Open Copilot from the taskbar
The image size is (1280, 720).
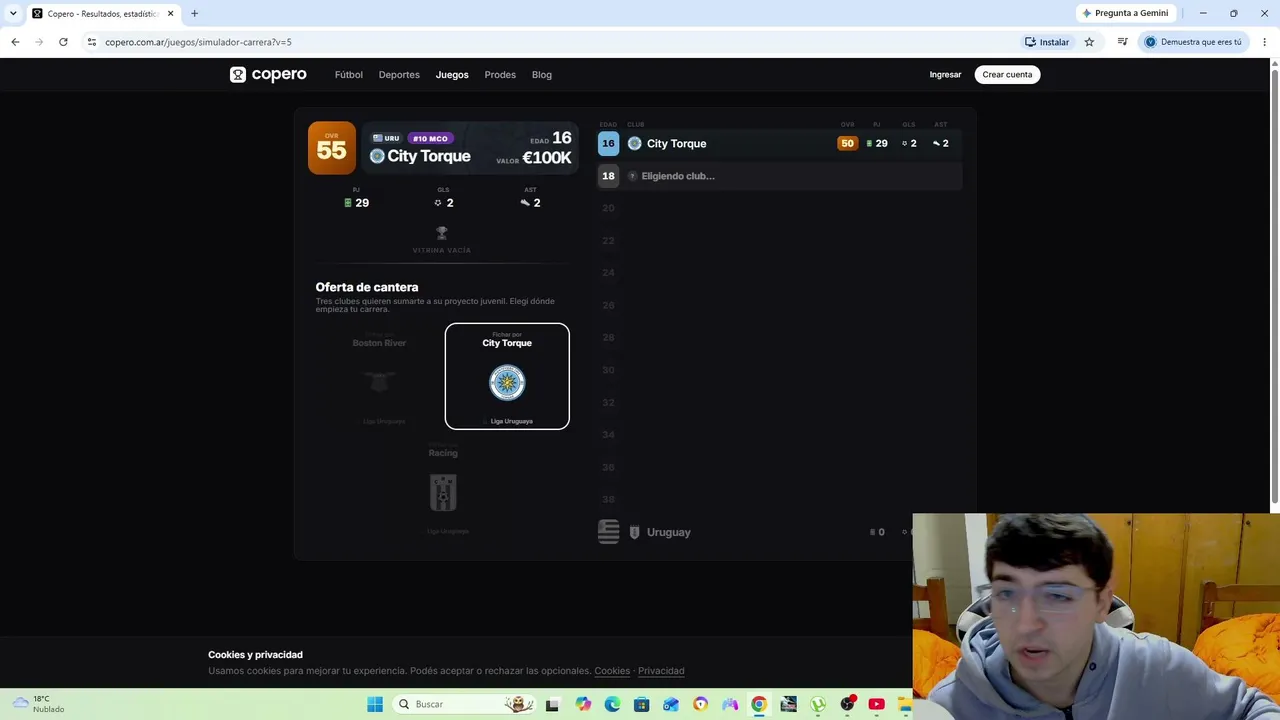[x=584, y=704]
